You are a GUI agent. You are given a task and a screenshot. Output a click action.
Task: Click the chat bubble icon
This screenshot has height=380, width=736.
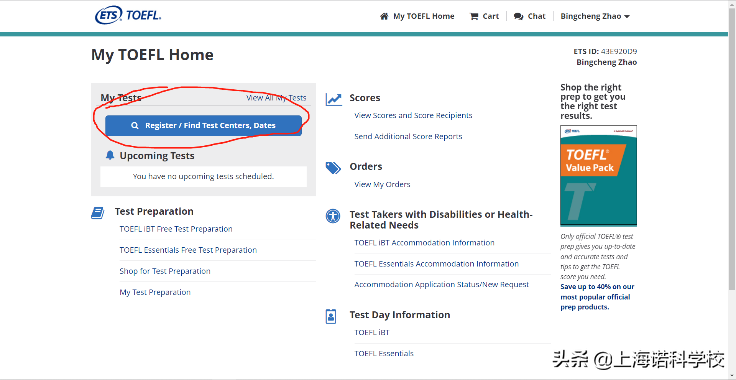pos(518,16)
